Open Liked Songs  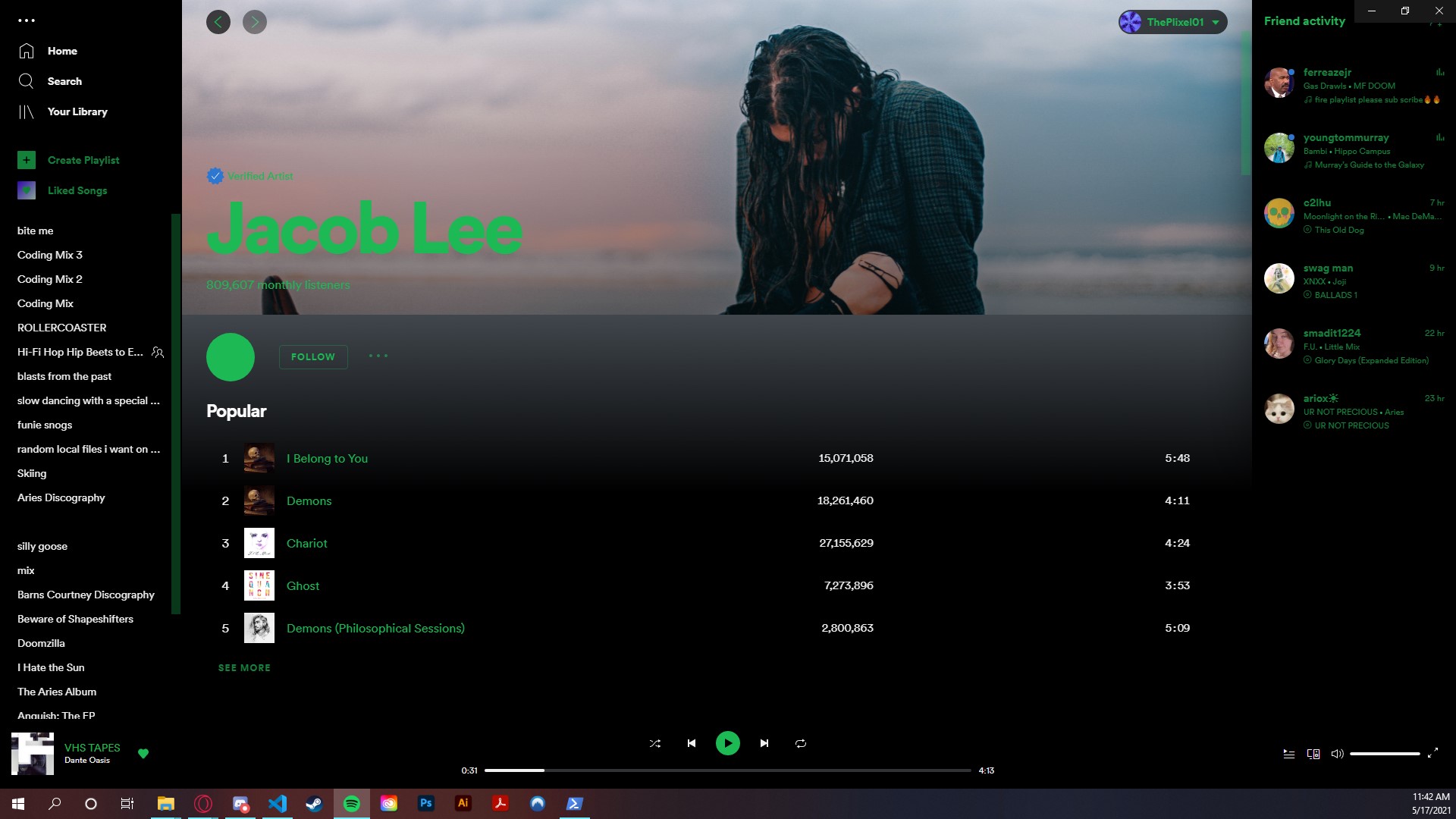(x=77, y=190)
